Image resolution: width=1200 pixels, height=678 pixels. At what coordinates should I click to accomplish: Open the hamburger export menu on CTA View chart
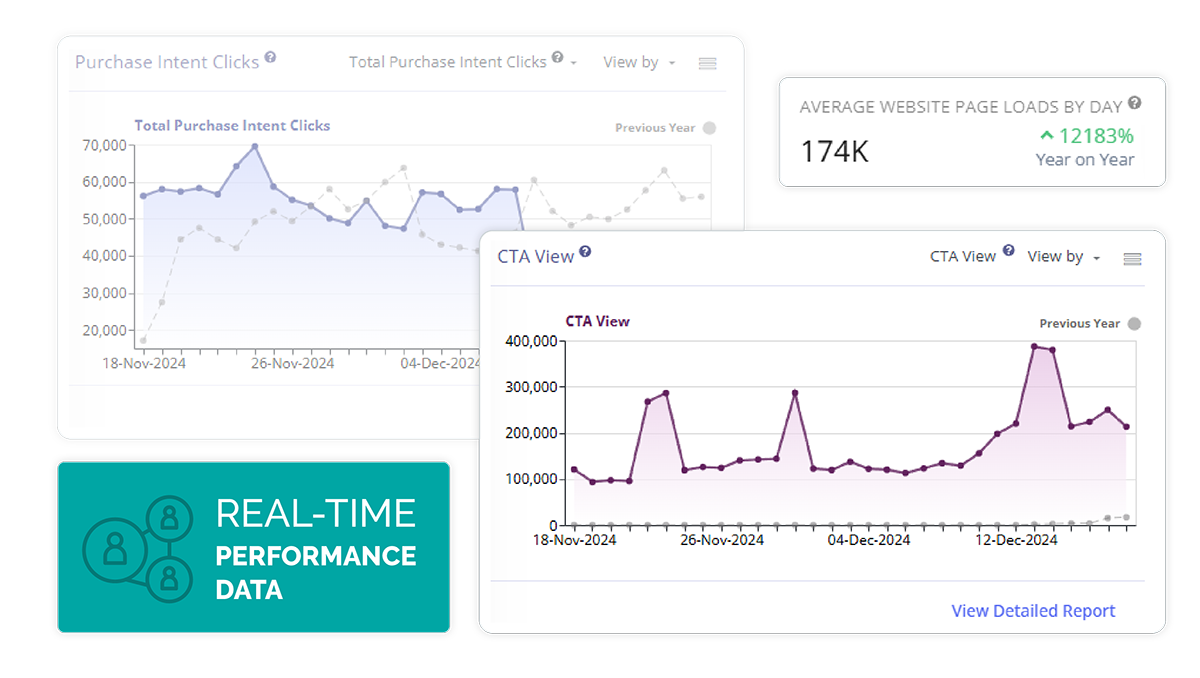1131,258
